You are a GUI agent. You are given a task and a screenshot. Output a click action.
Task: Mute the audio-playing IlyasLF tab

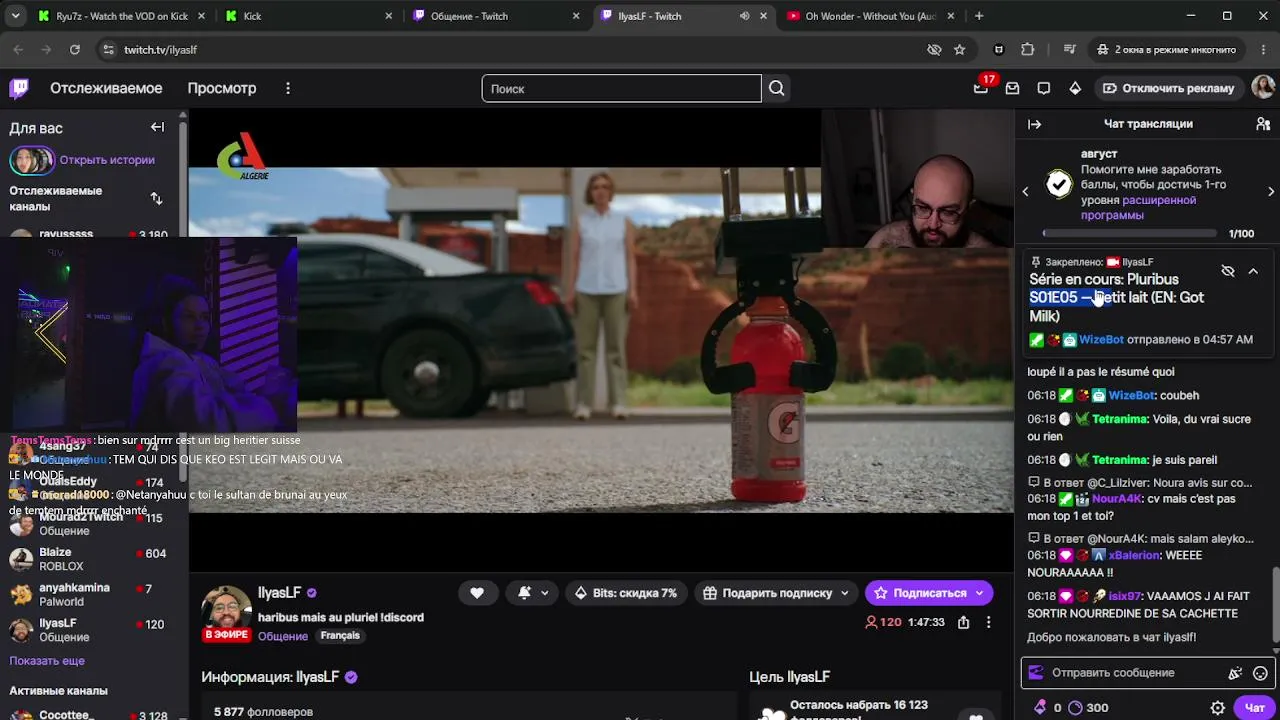[744, 16]
